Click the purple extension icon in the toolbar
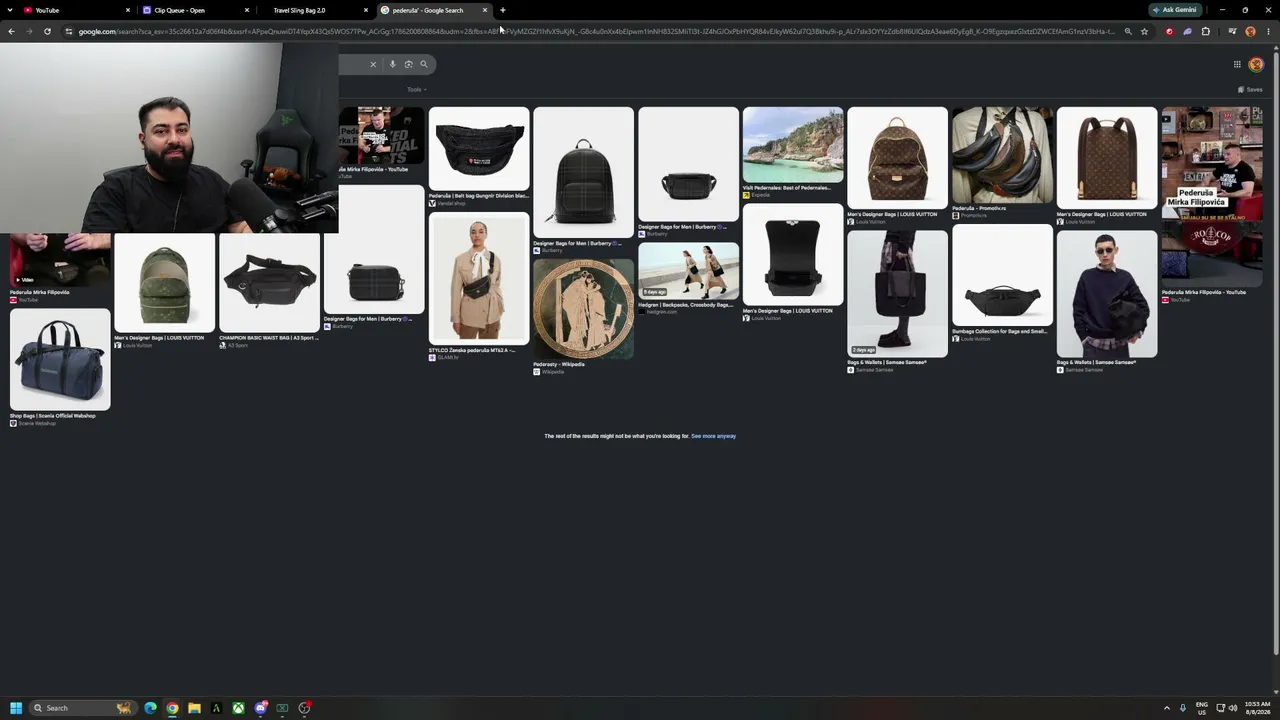1280x720 pixels. [x=1187, y=31]
